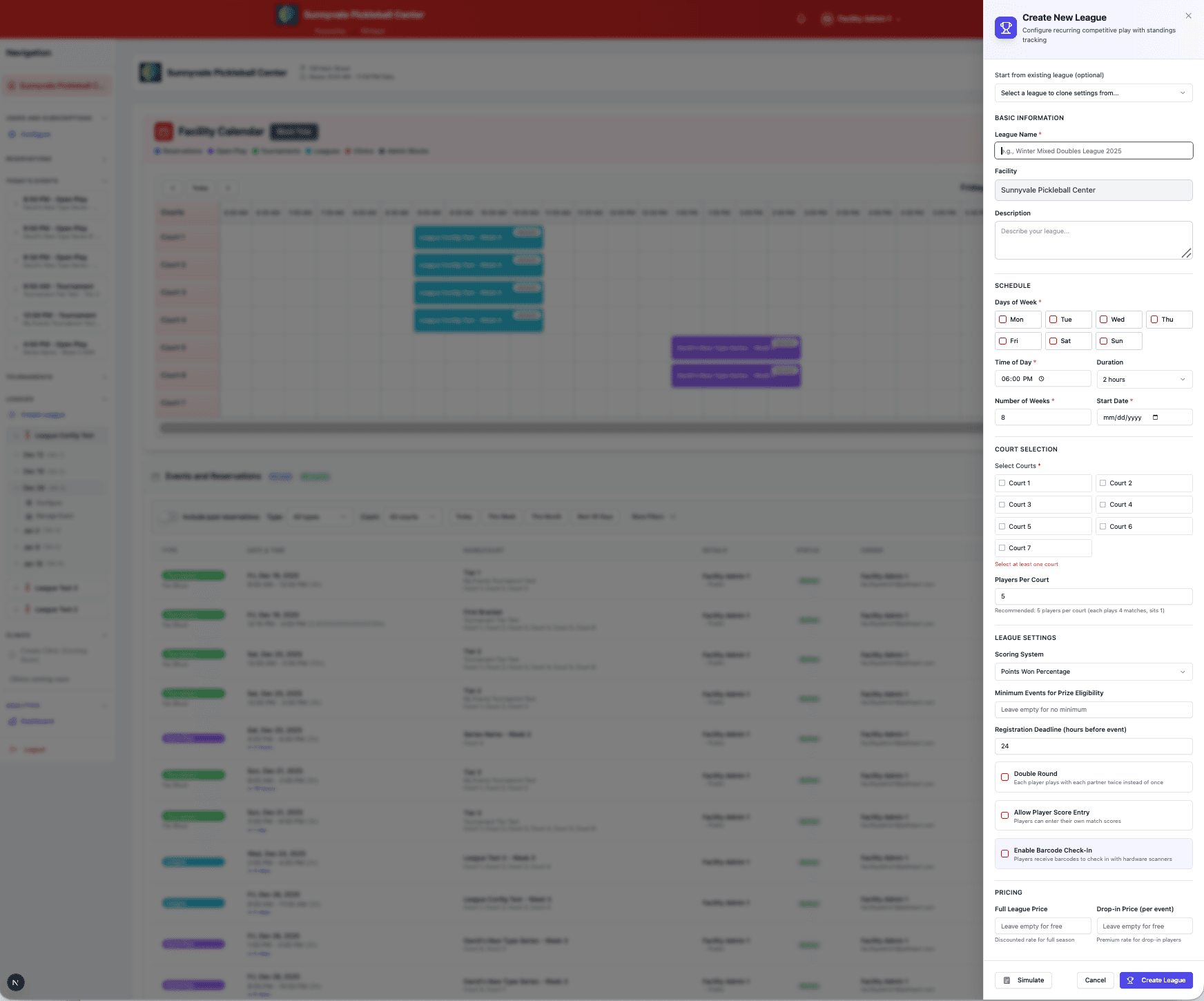Click the Simulate button
Image resolution: width=1204 pixels, height=1001 pixels.
(x=1023, y=980)
